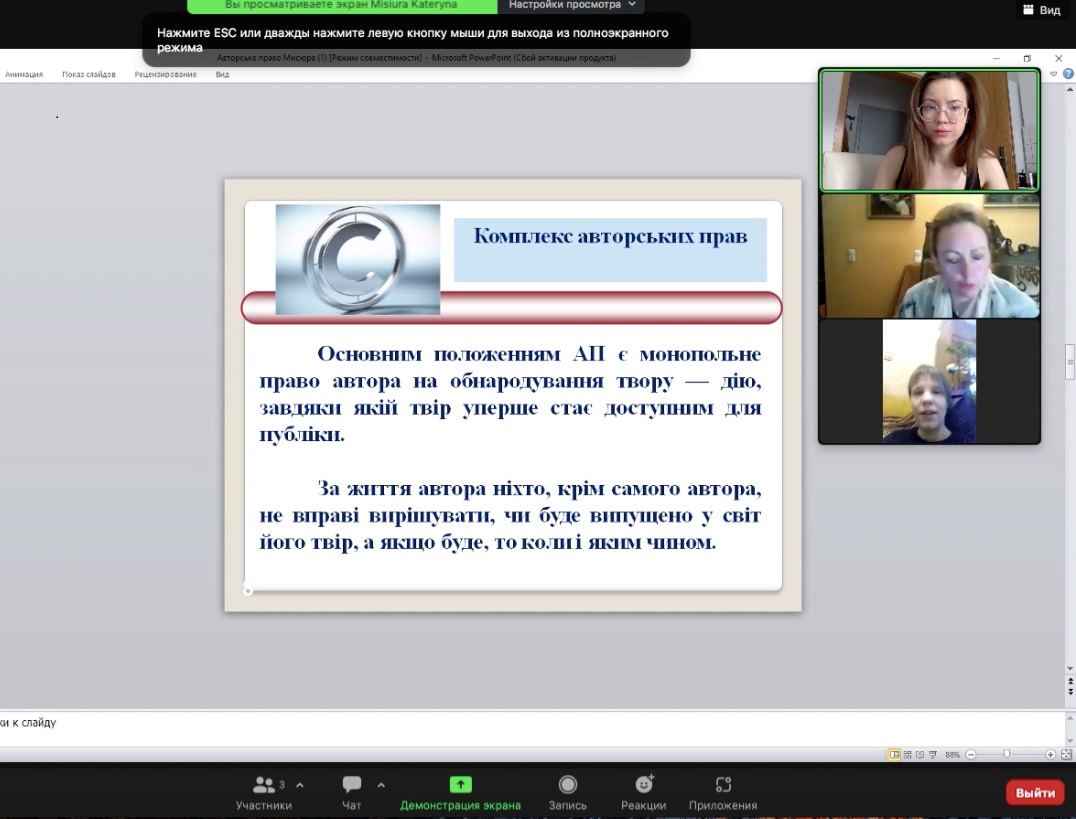
Task: Expand the arrow next to Участники
Action: (300, 785)
